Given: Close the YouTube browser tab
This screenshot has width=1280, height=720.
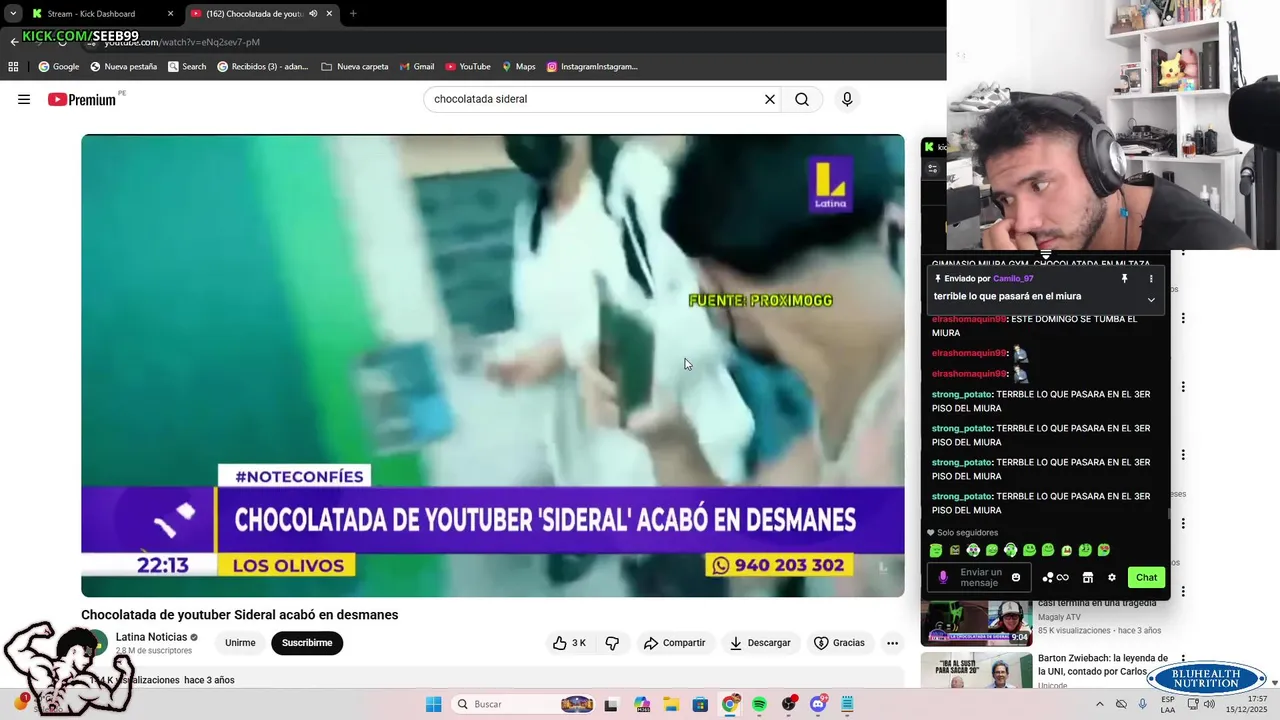Looking at the screenshot, I should (x=329, y=14).
